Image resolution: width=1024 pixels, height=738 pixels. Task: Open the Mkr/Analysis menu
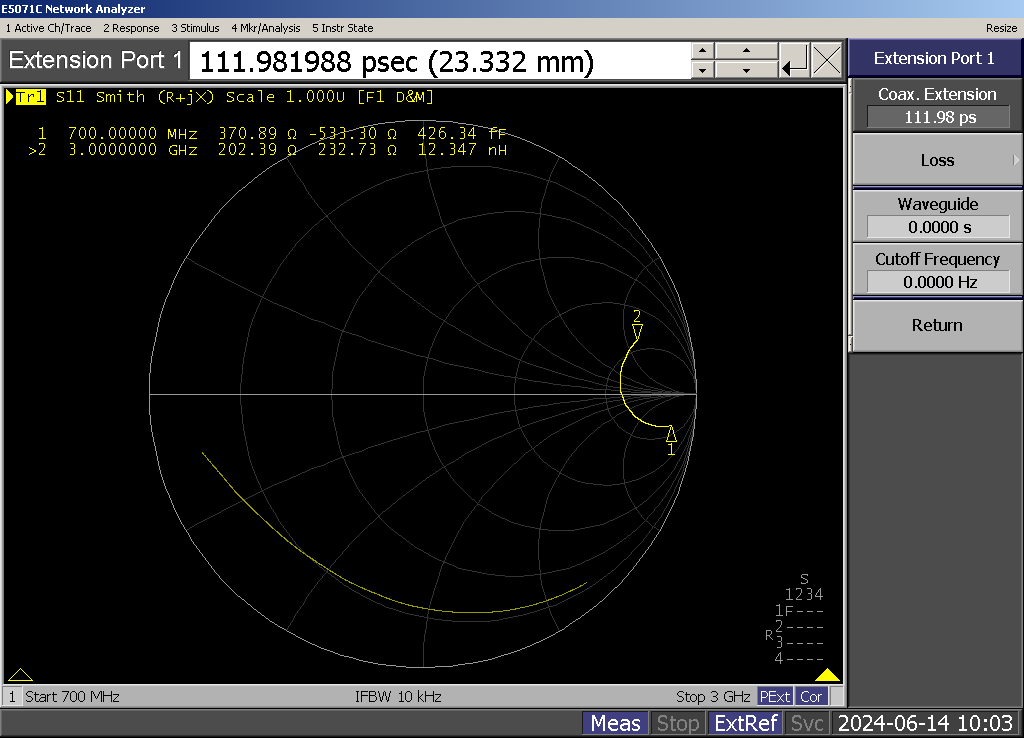(x=266, y=28)
